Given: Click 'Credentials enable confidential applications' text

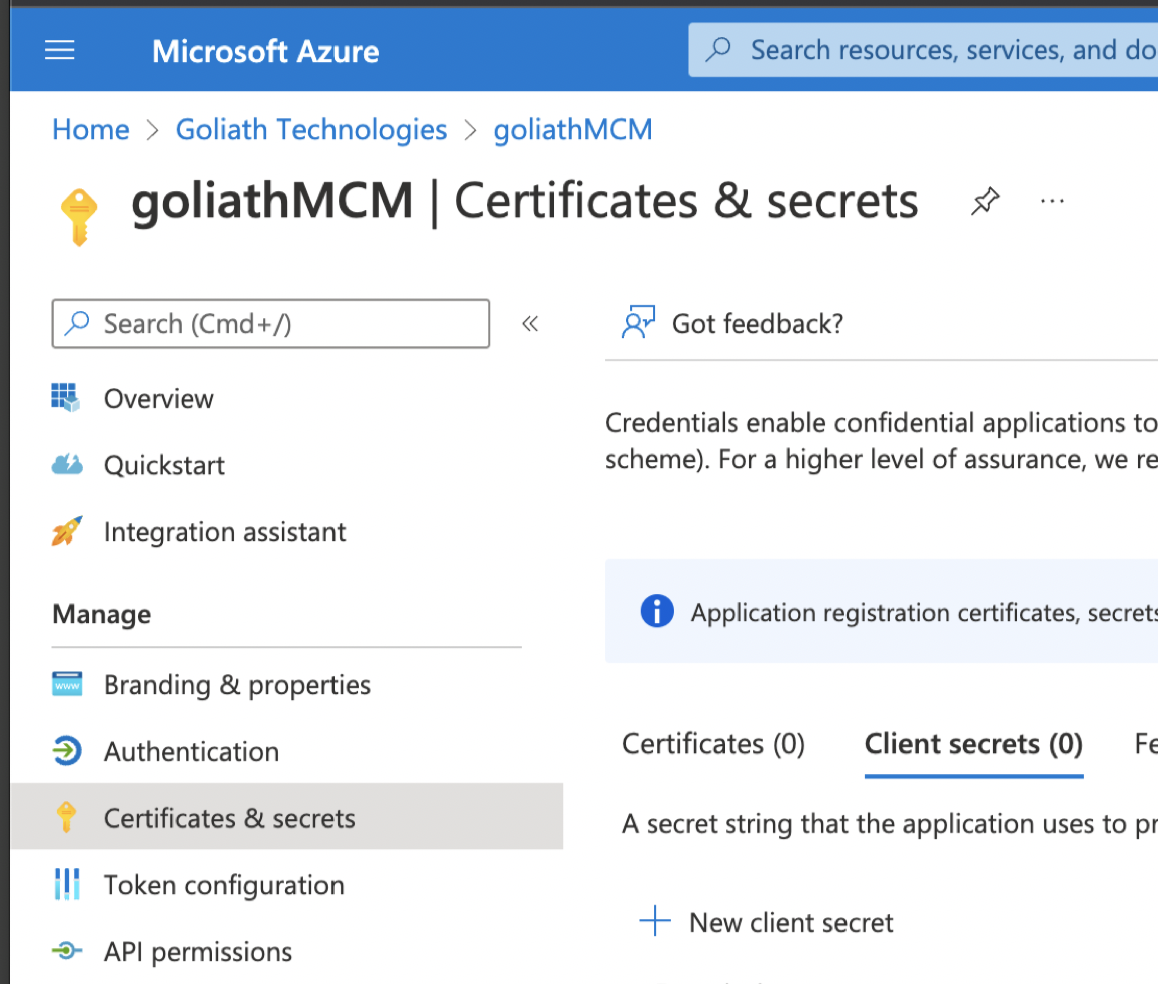Looking at the screenshot, I should tap(881, 423).
